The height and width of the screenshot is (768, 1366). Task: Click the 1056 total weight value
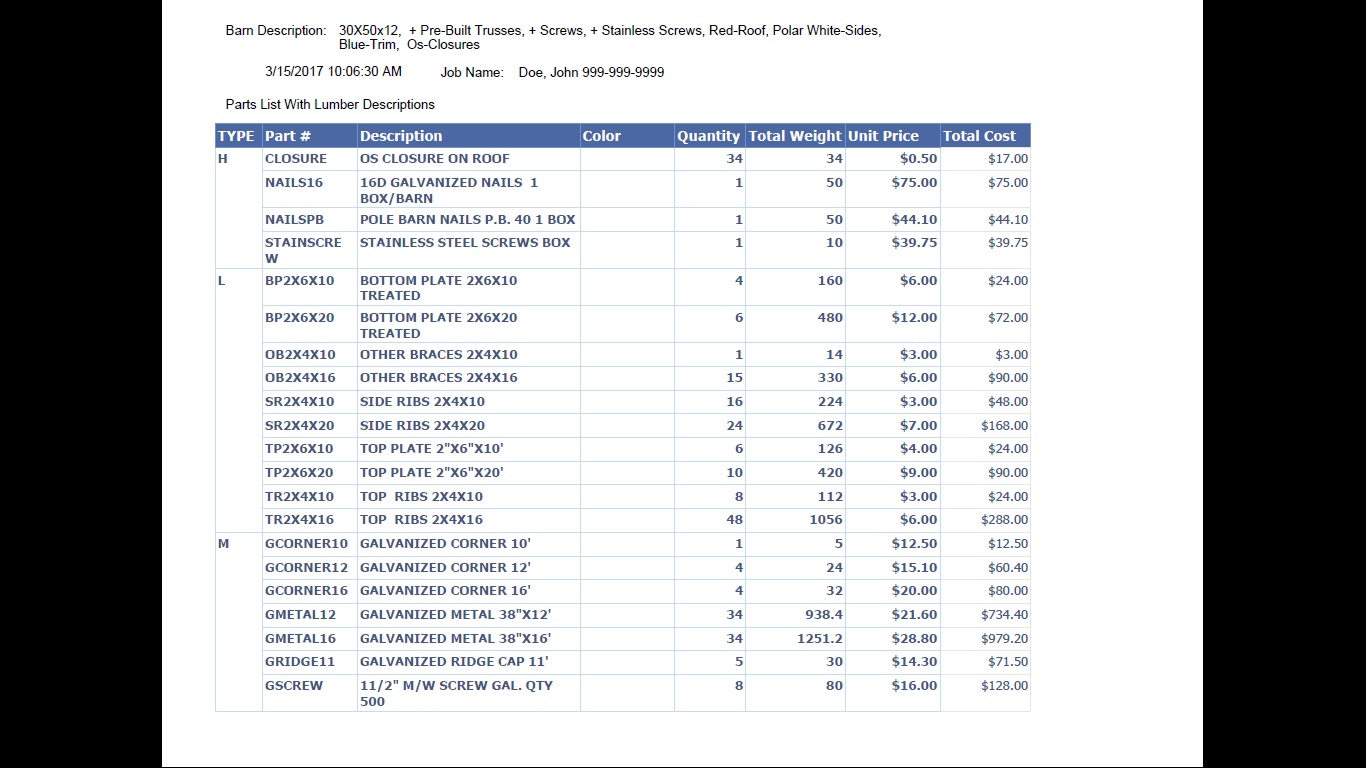826,520
